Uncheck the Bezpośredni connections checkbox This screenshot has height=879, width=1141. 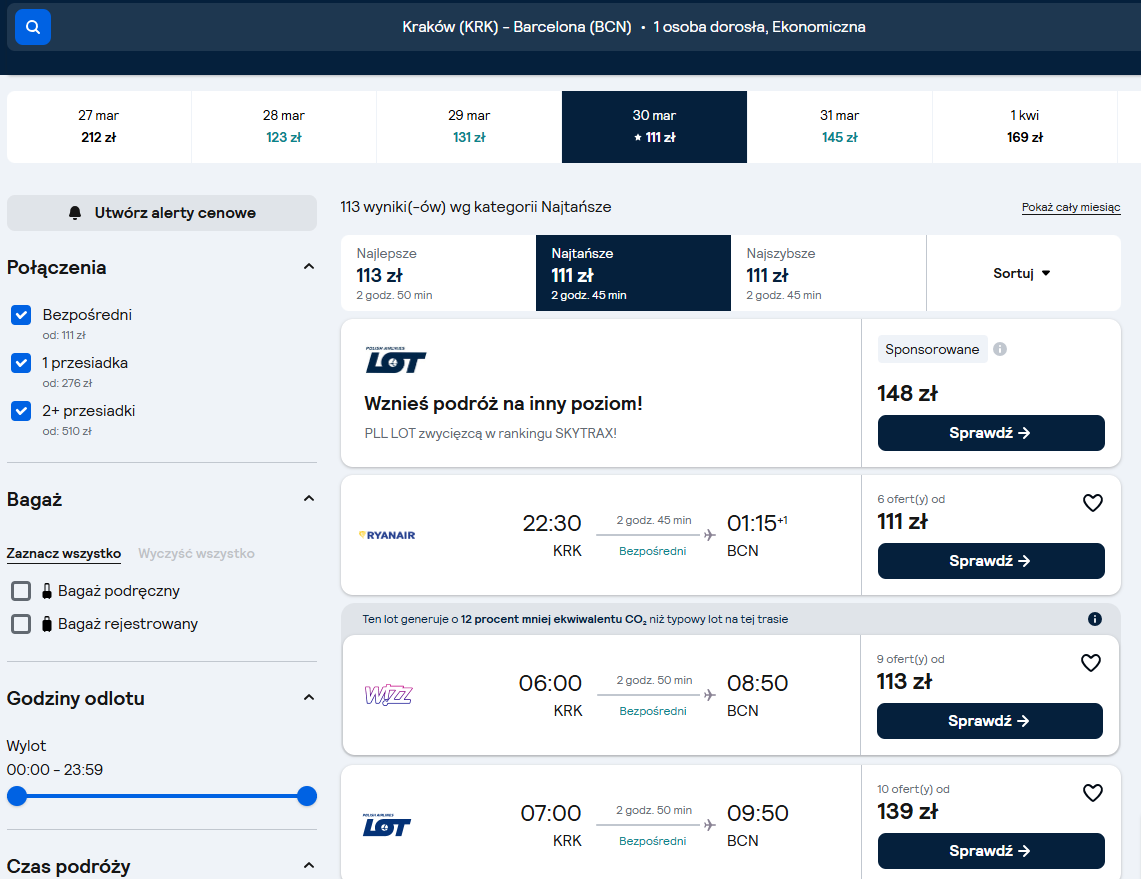coord(21,315)
